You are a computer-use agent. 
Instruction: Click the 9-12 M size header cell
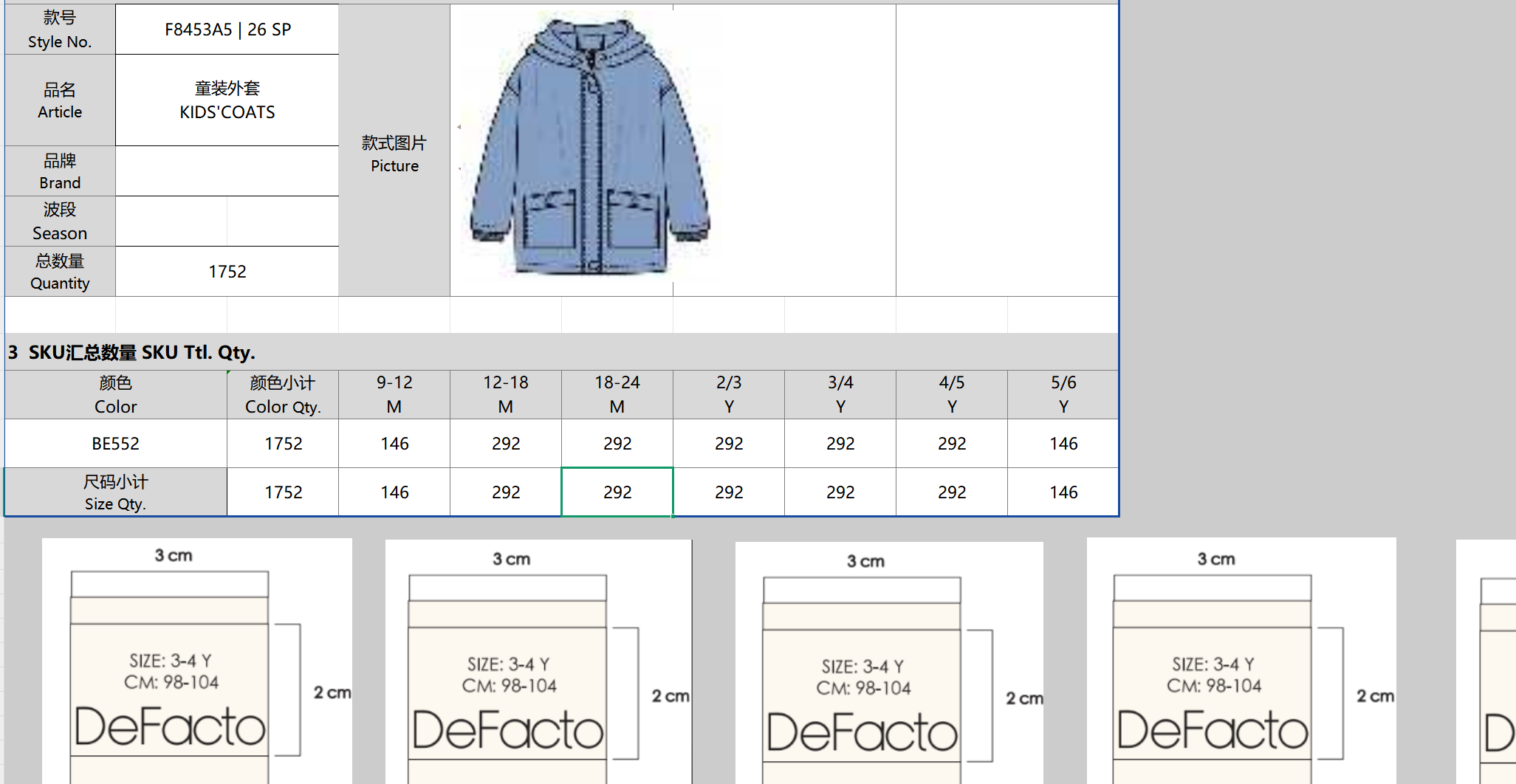[x=394, y=394]
